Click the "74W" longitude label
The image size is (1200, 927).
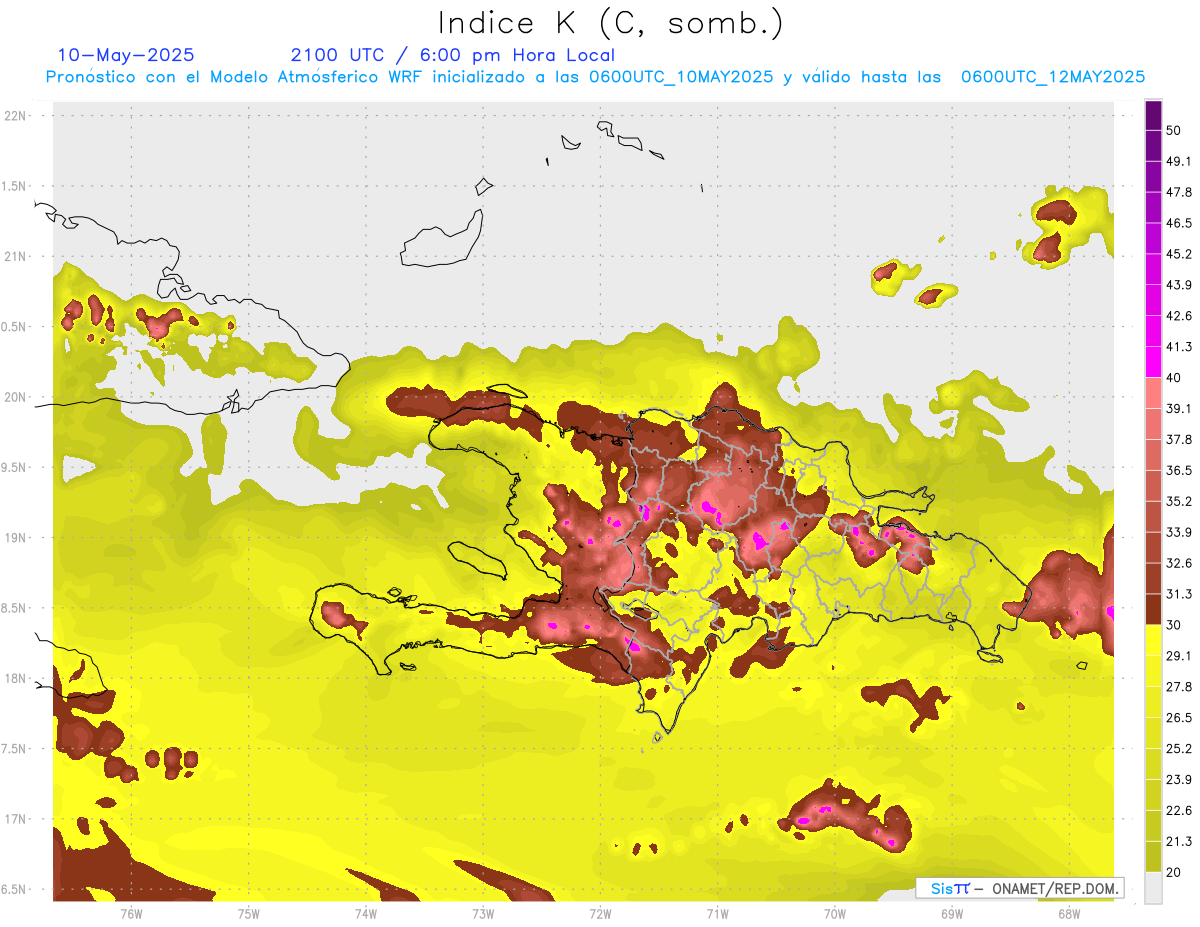pos(365,914)
